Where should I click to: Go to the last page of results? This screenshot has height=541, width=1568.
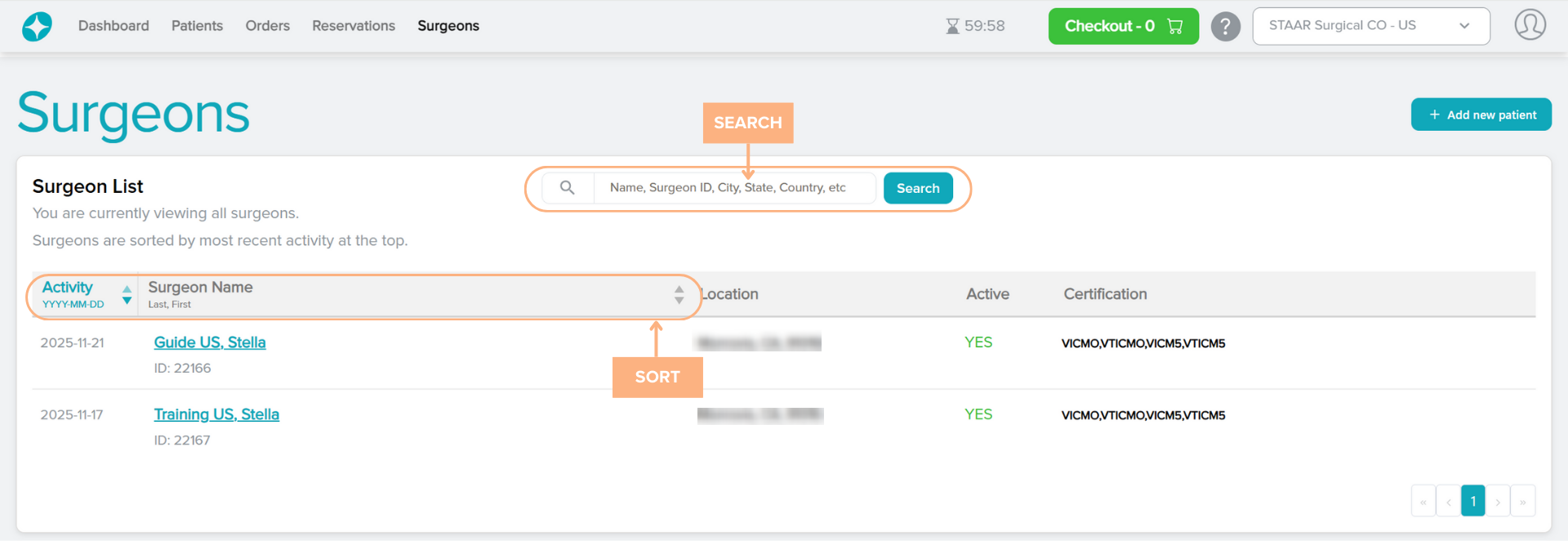coord(1522,502)
